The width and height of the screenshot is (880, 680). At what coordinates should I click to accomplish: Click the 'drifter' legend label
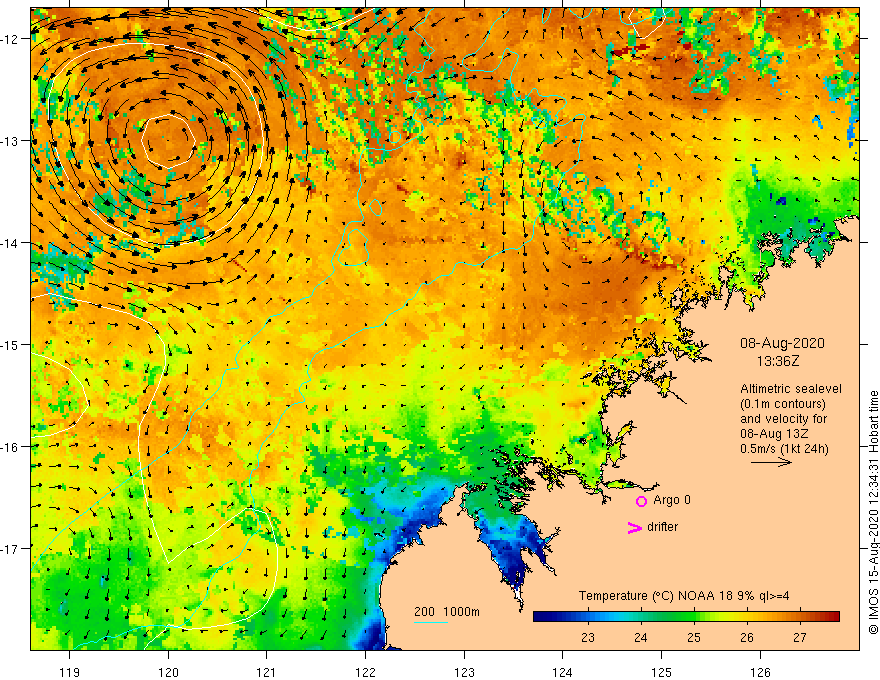click(x=662, y=527)
